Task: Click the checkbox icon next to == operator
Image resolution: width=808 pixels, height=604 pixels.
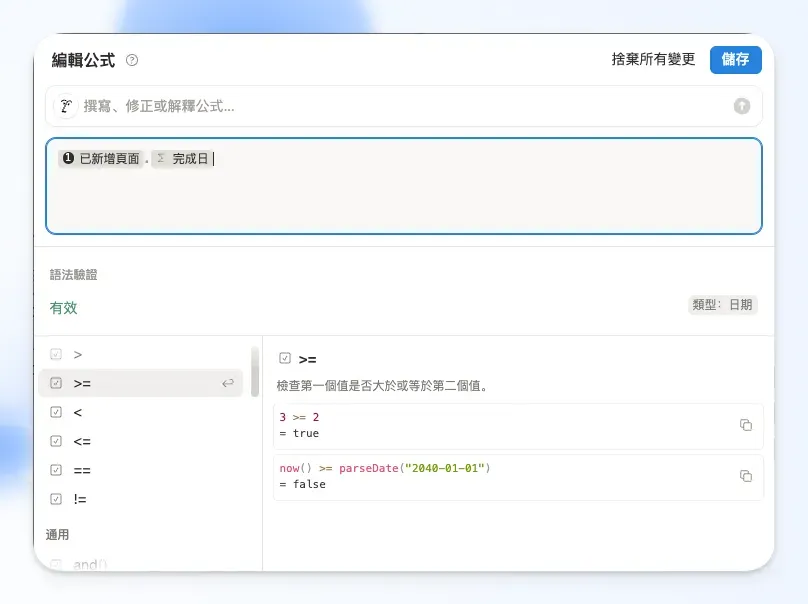Action: [56, 470]
